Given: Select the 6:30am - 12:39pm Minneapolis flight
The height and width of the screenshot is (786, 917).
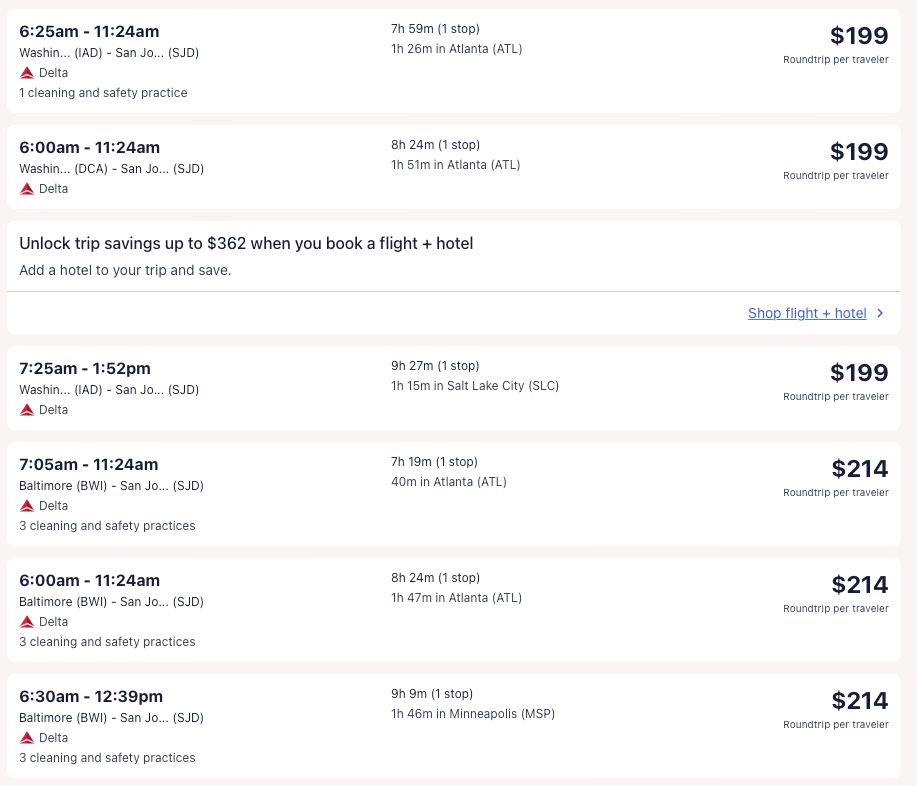Looking at the screenshot, I should pyautogui.click(x=91, y=697).
